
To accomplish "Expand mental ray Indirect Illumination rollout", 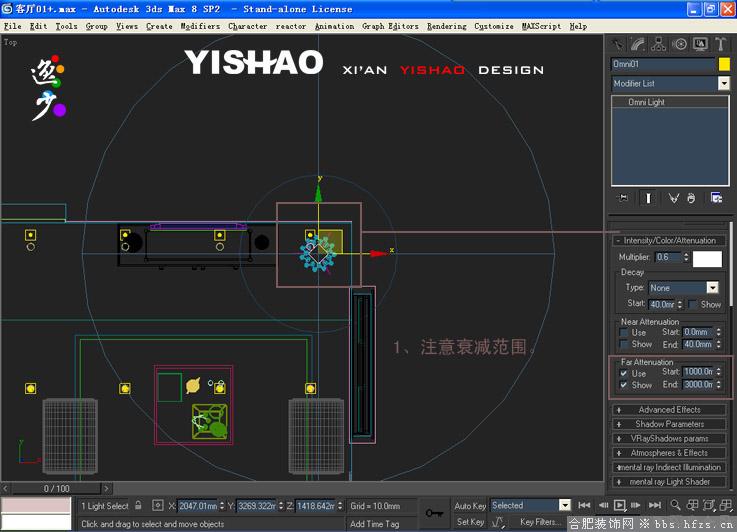I will (669, 468).
